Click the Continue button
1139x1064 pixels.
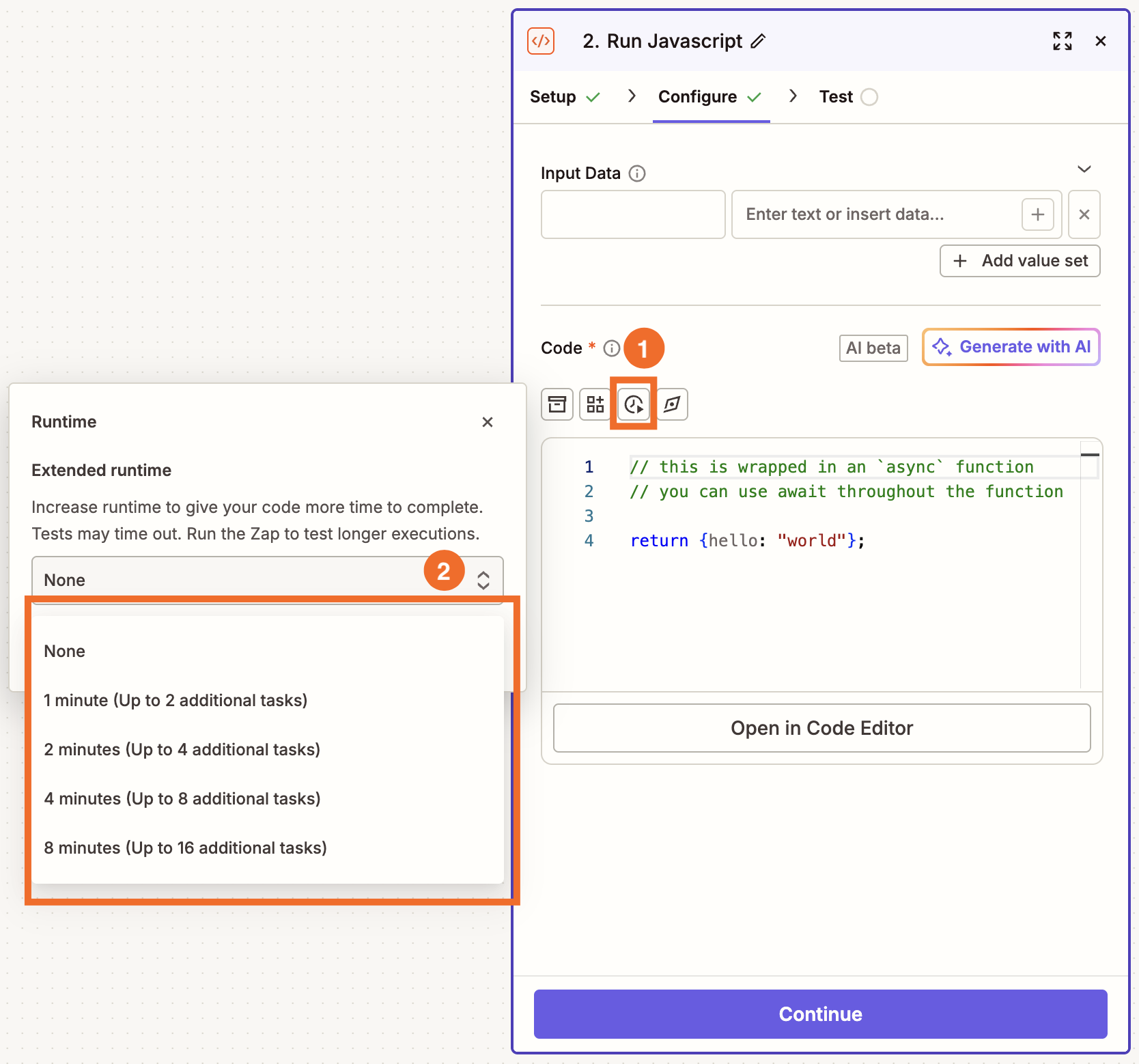pos(821,1014)
